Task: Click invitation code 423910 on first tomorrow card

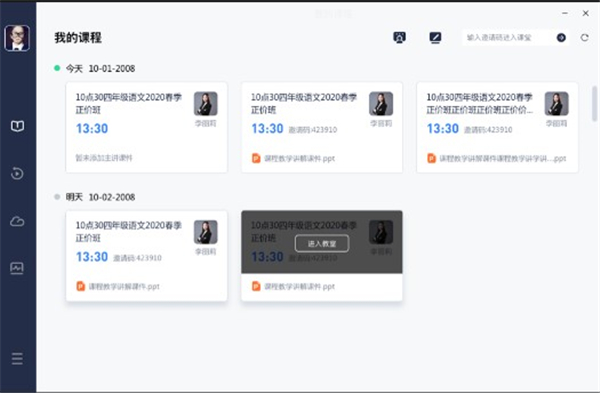Action: (x=137, y=258)
